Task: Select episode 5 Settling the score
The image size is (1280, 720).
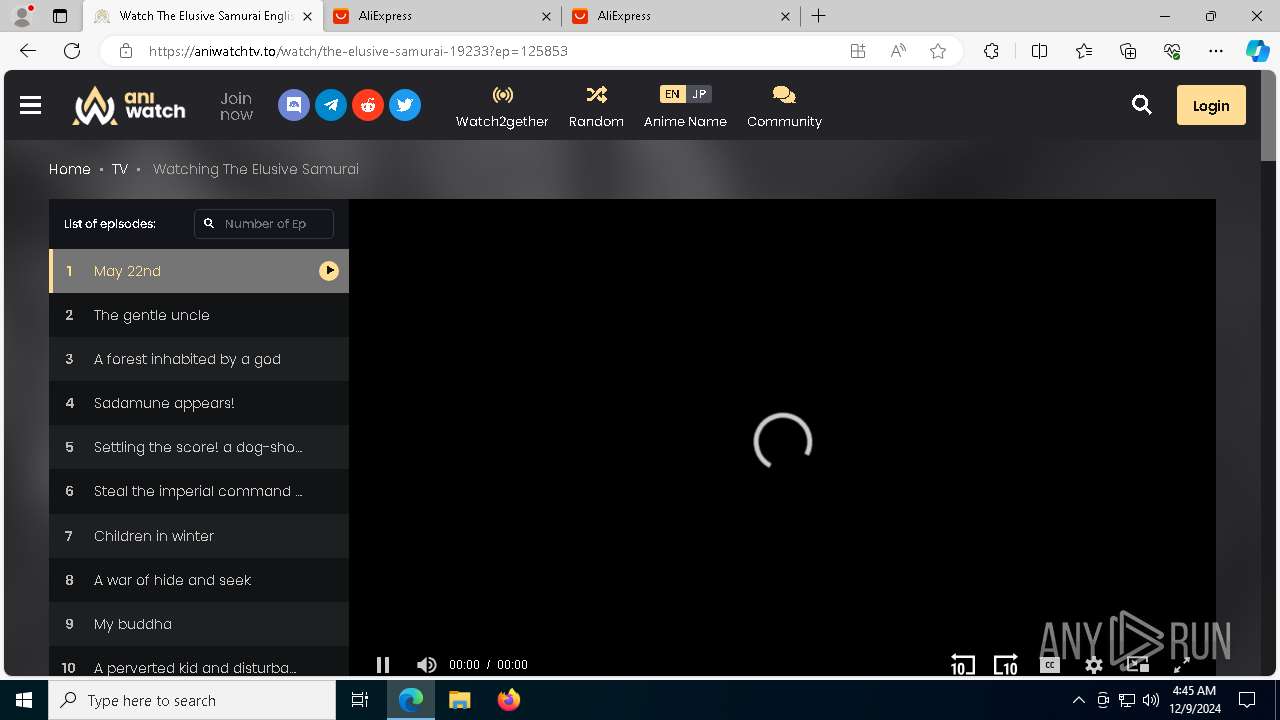Action: click(199, 447)
